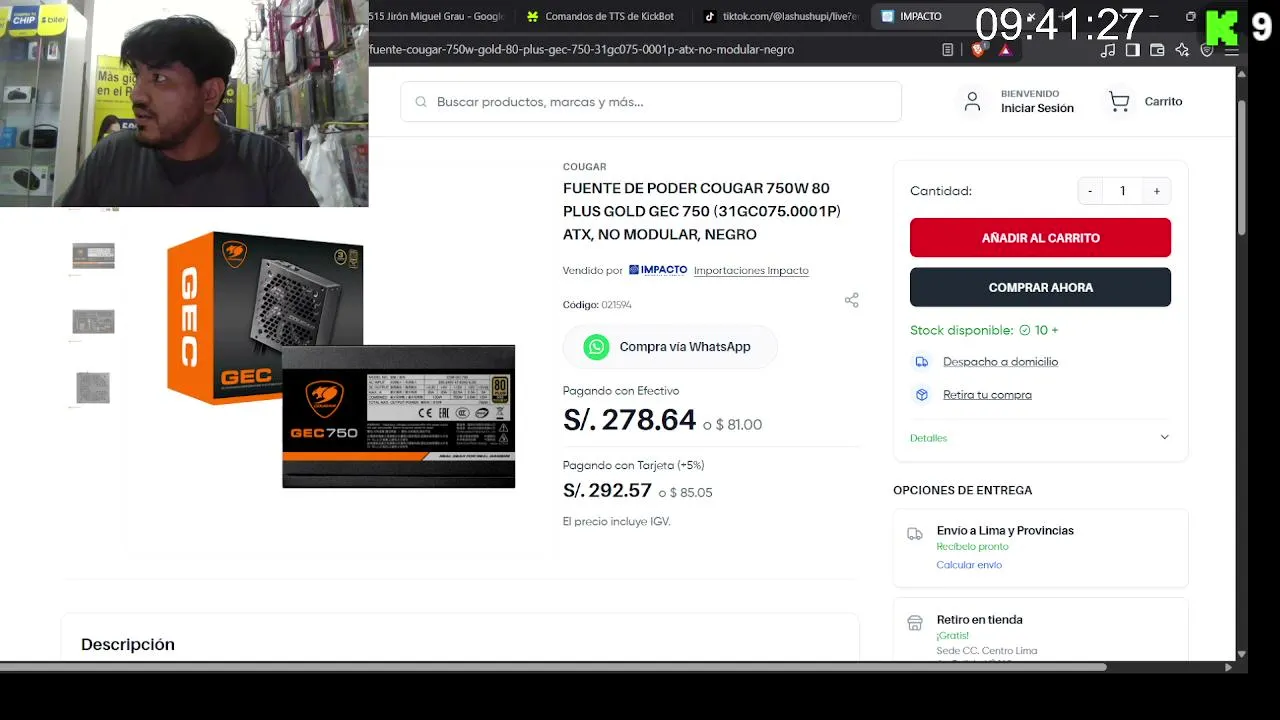Click the truck icon next to Despacho a domicilio
Screen dimensions: 1280x720
click(x=922, y=362)
